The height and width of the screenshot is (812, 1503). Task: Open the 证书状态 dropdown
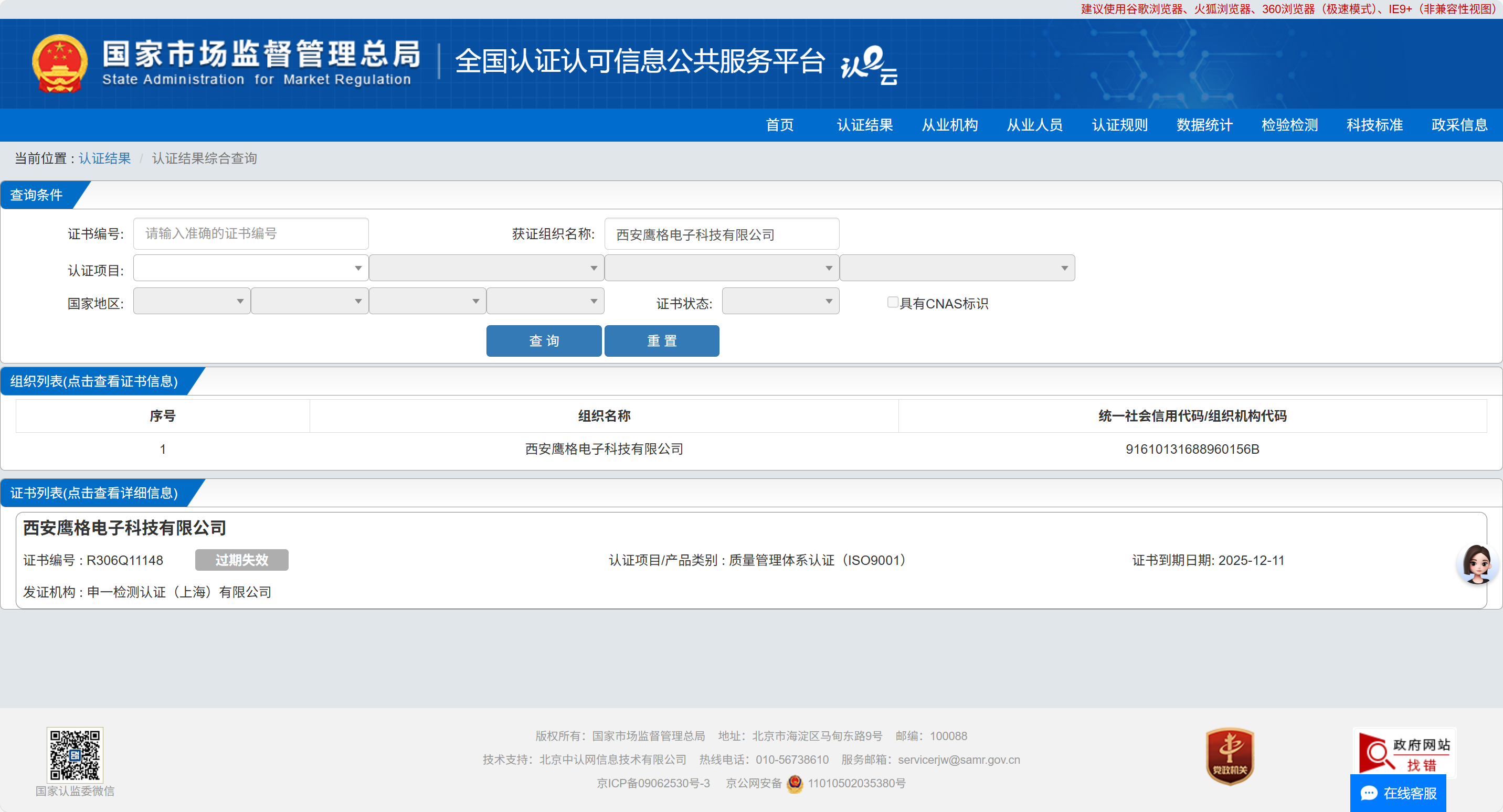[x=780, y=301]
